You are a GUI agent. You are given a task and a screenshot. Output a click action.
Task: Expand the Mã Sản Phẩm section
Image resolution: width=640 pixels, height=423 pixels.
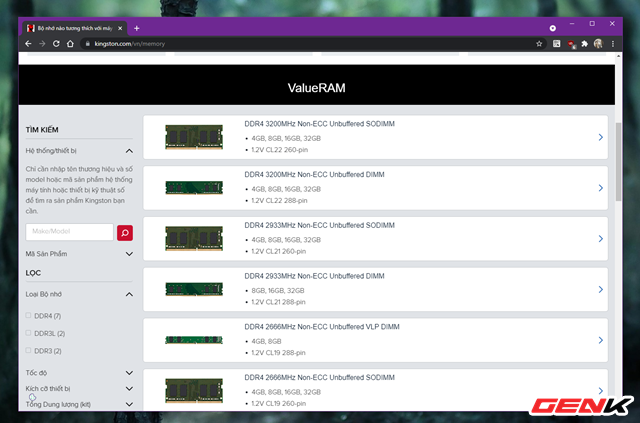(x=79, y=254)
